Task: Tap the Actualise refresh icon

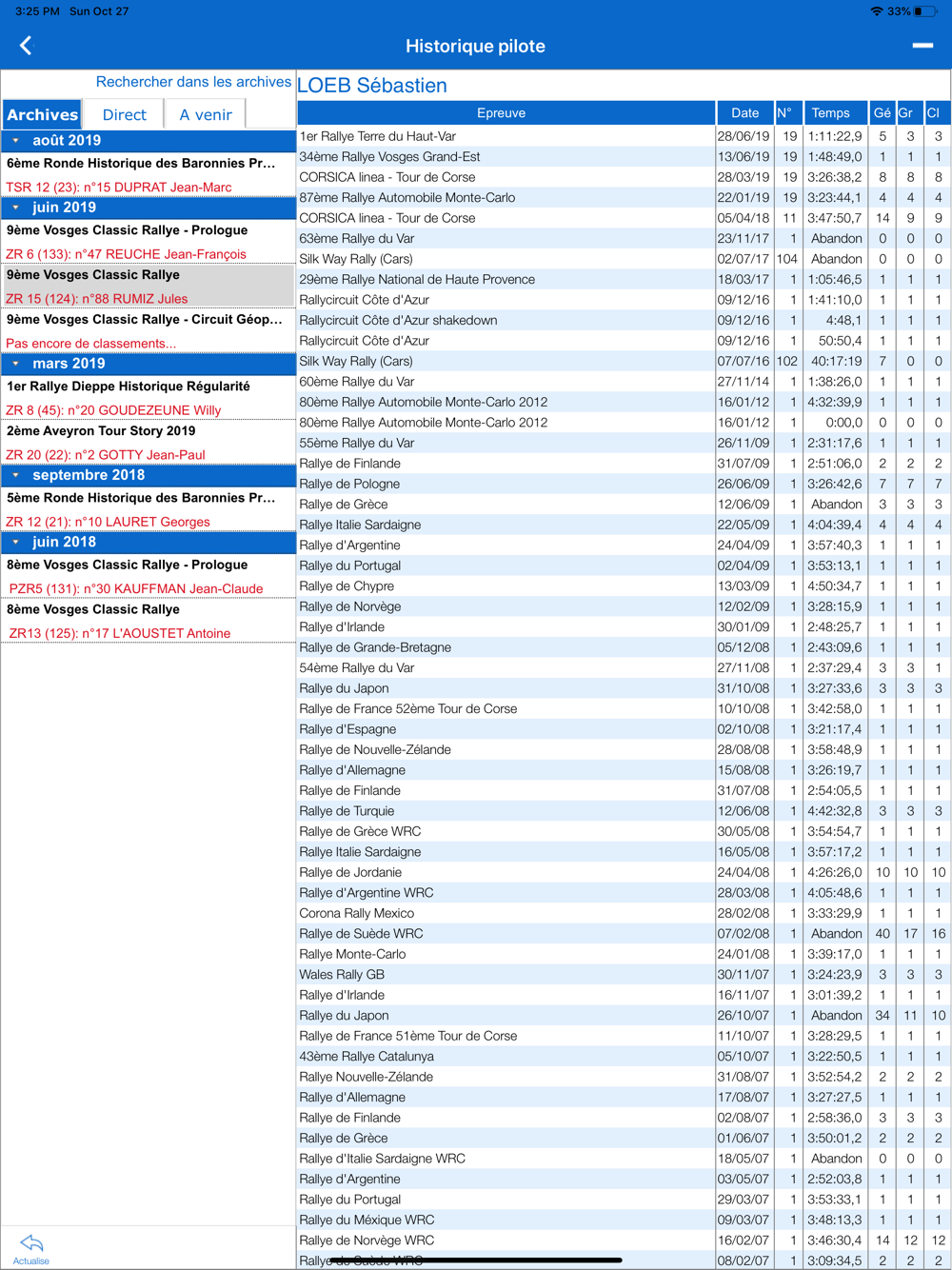Action: click(31, 1248)
